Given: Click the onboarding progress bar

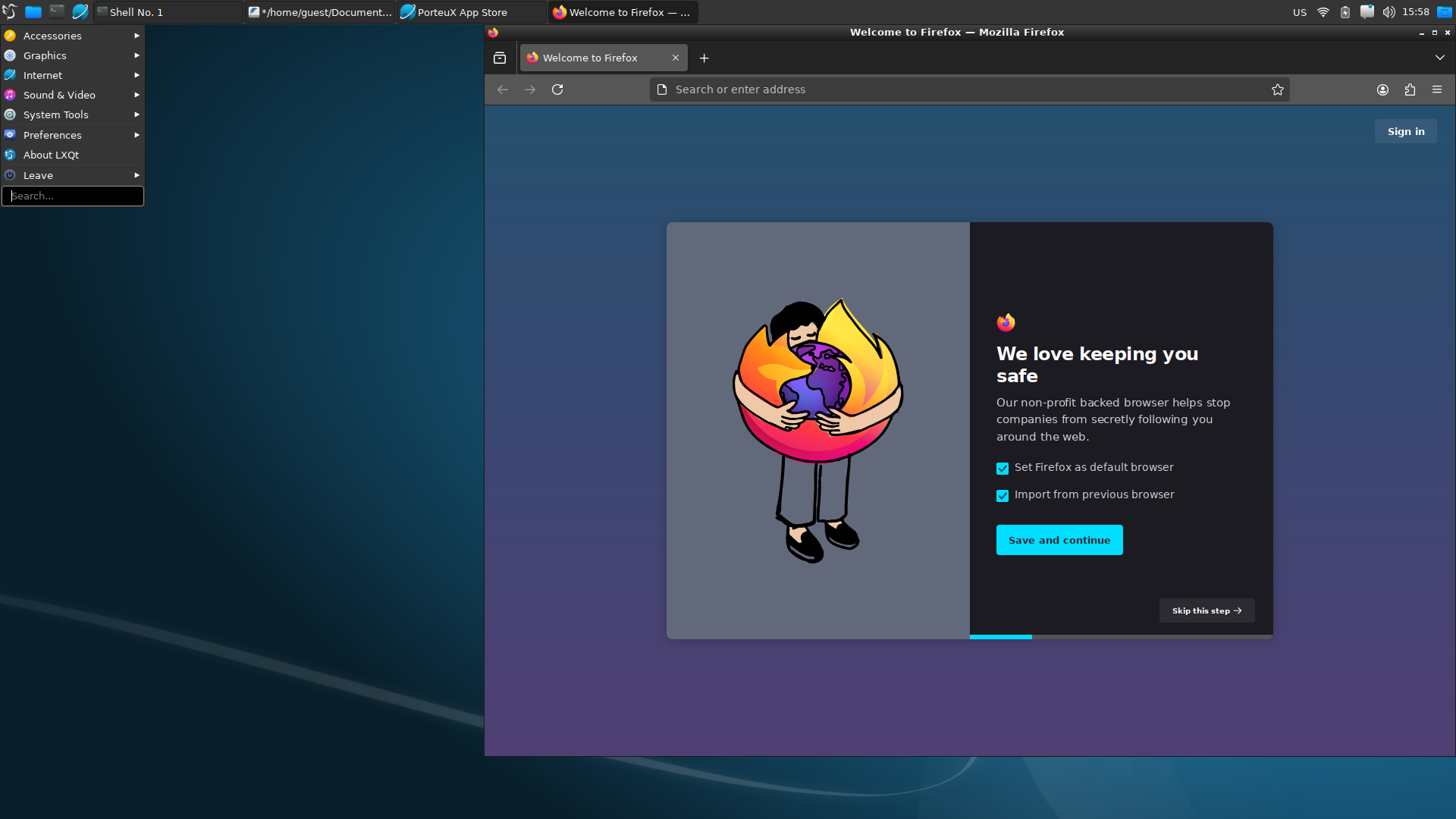Looking at the screenshot, I should click(x=1121, y=637).
